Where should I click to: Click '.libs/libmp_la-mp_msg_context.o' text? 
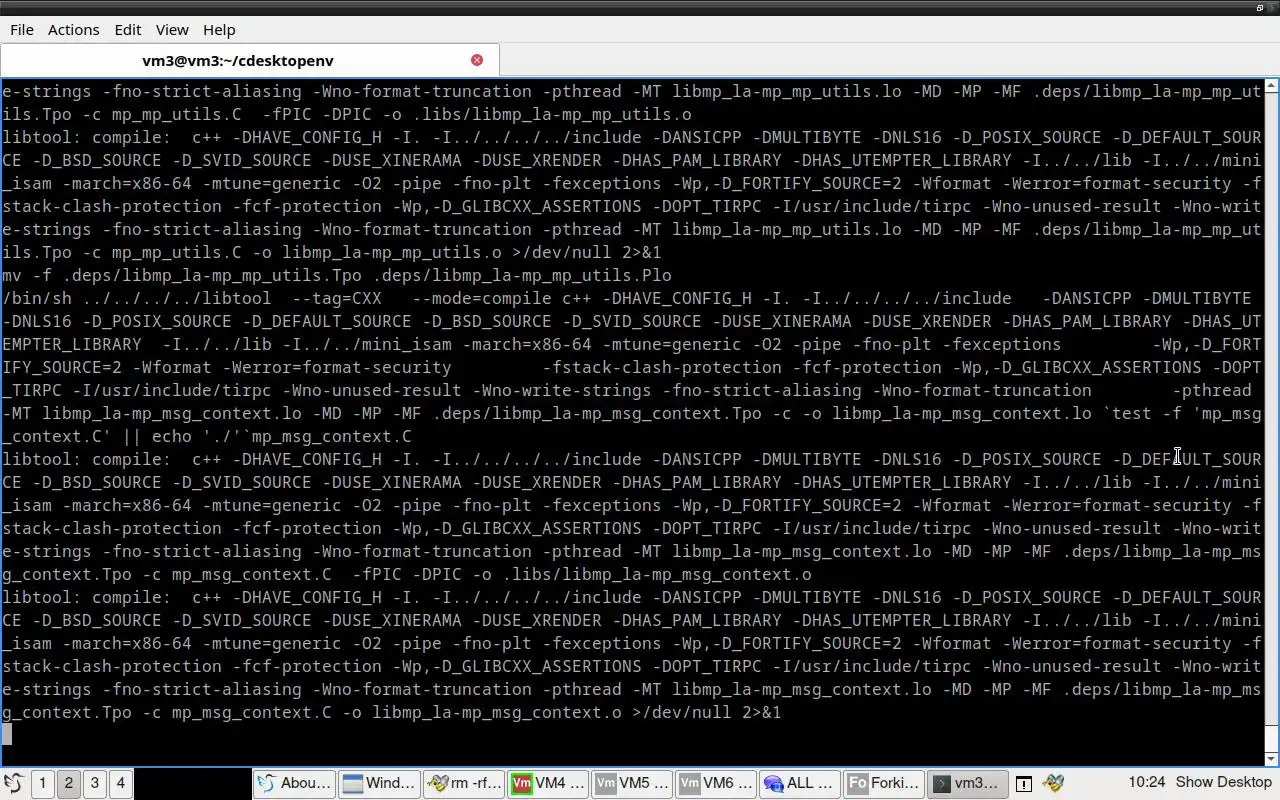[x=657, y=574]
